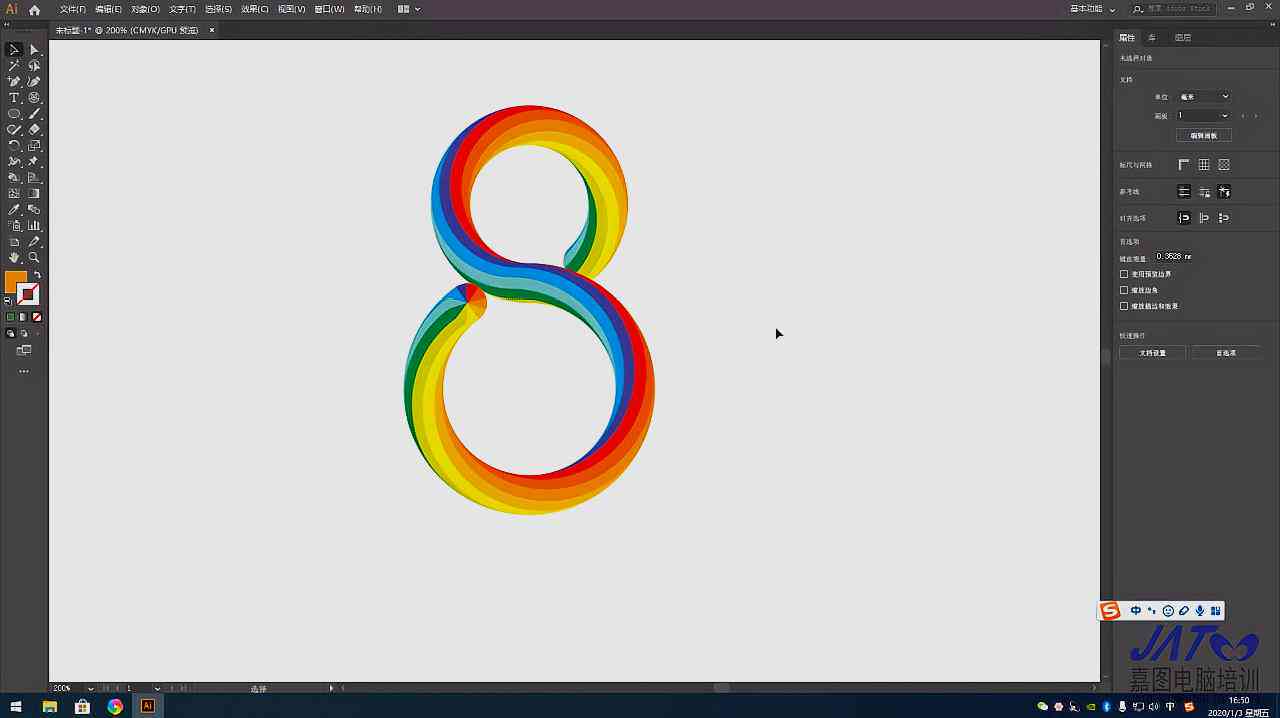The height and width of the screenshot is (718, 1280).
Task: Select the Ellipse tool
Action: point(14,113)
